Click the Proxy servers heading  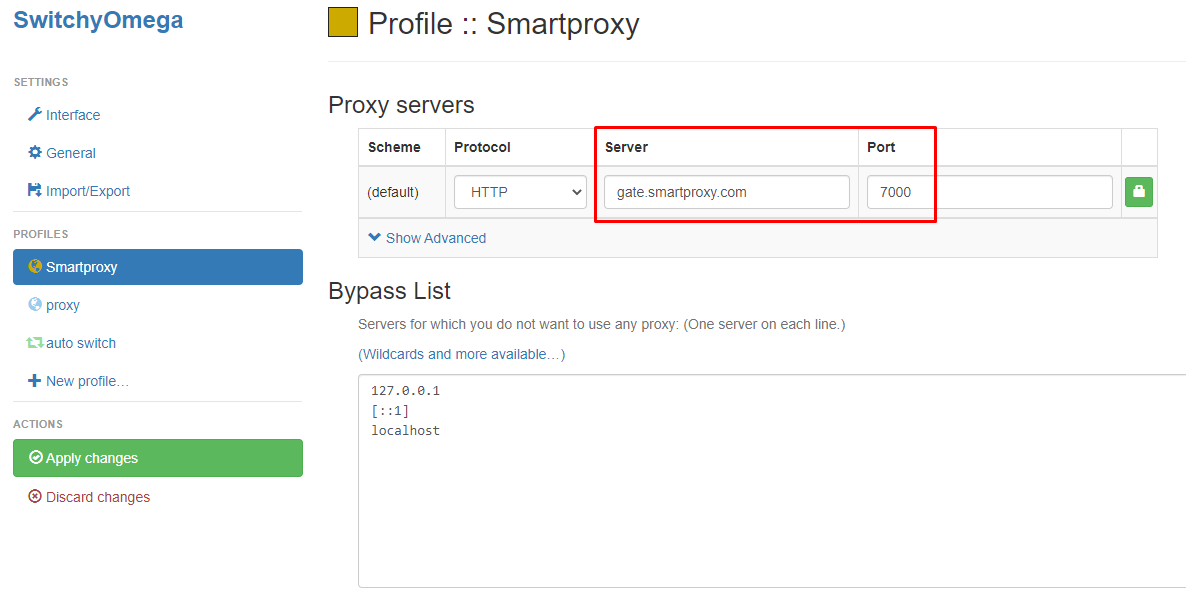click(x=402, y=104)
